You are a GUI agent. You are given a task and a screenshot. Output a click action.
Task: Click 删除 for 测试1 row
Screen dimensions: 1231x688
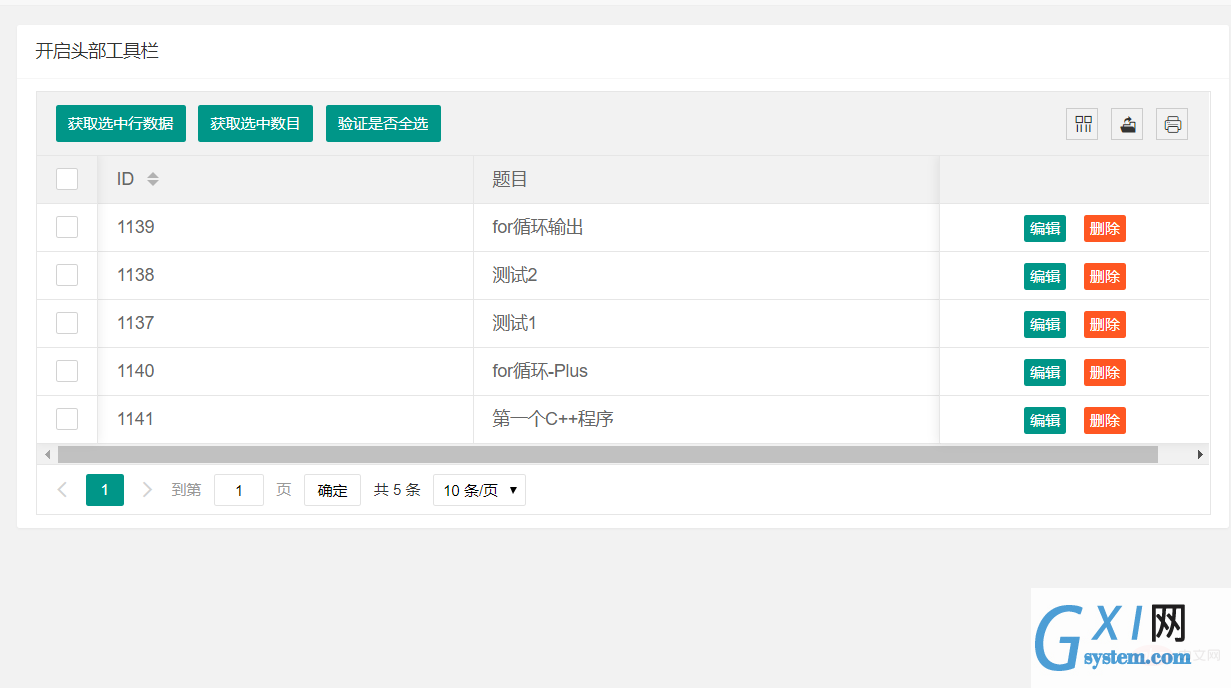point(1105,324)
